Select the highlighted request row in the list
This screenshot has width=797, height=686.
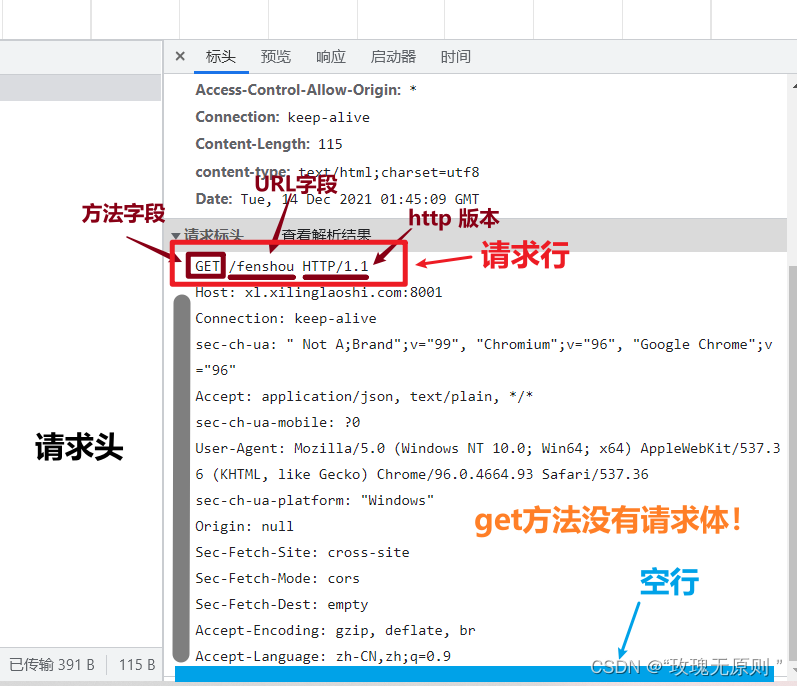coord(81,87)
